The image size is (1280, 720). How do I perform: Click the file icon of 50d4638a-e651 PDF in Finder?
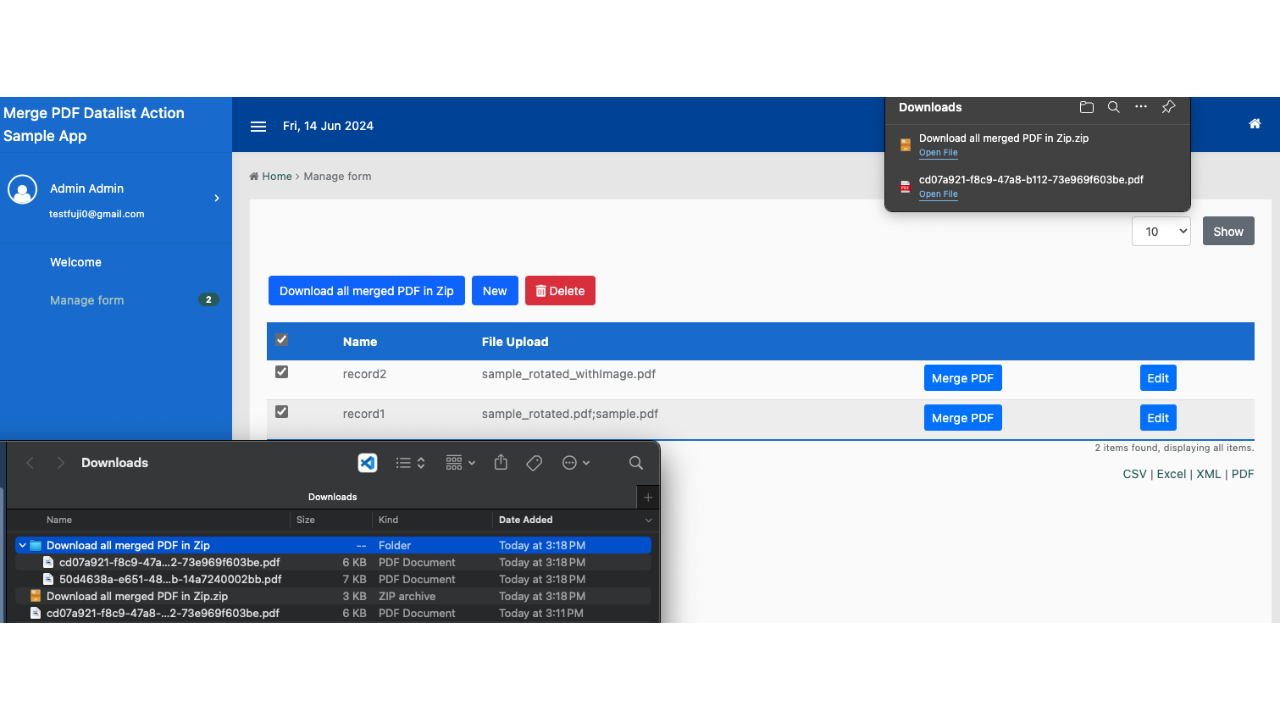pyautogui.click(x=48, y=579)
